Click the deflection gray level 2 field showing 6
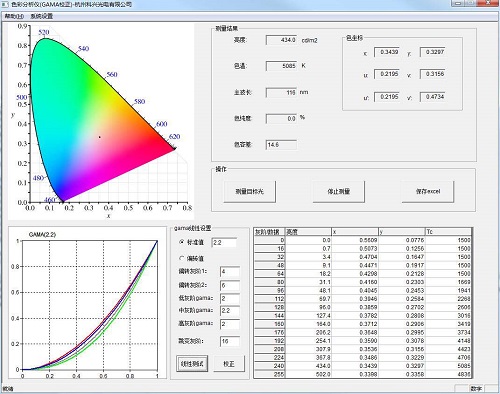This screenshot has width=500, height=394. point(230,285)
